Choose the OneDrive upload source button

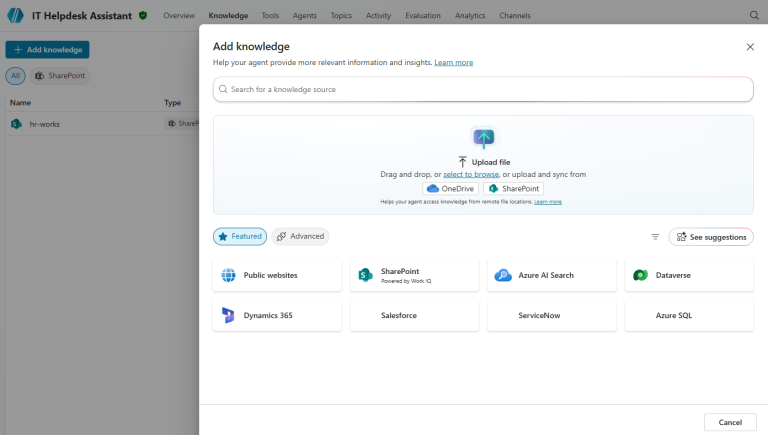(451, 189)
